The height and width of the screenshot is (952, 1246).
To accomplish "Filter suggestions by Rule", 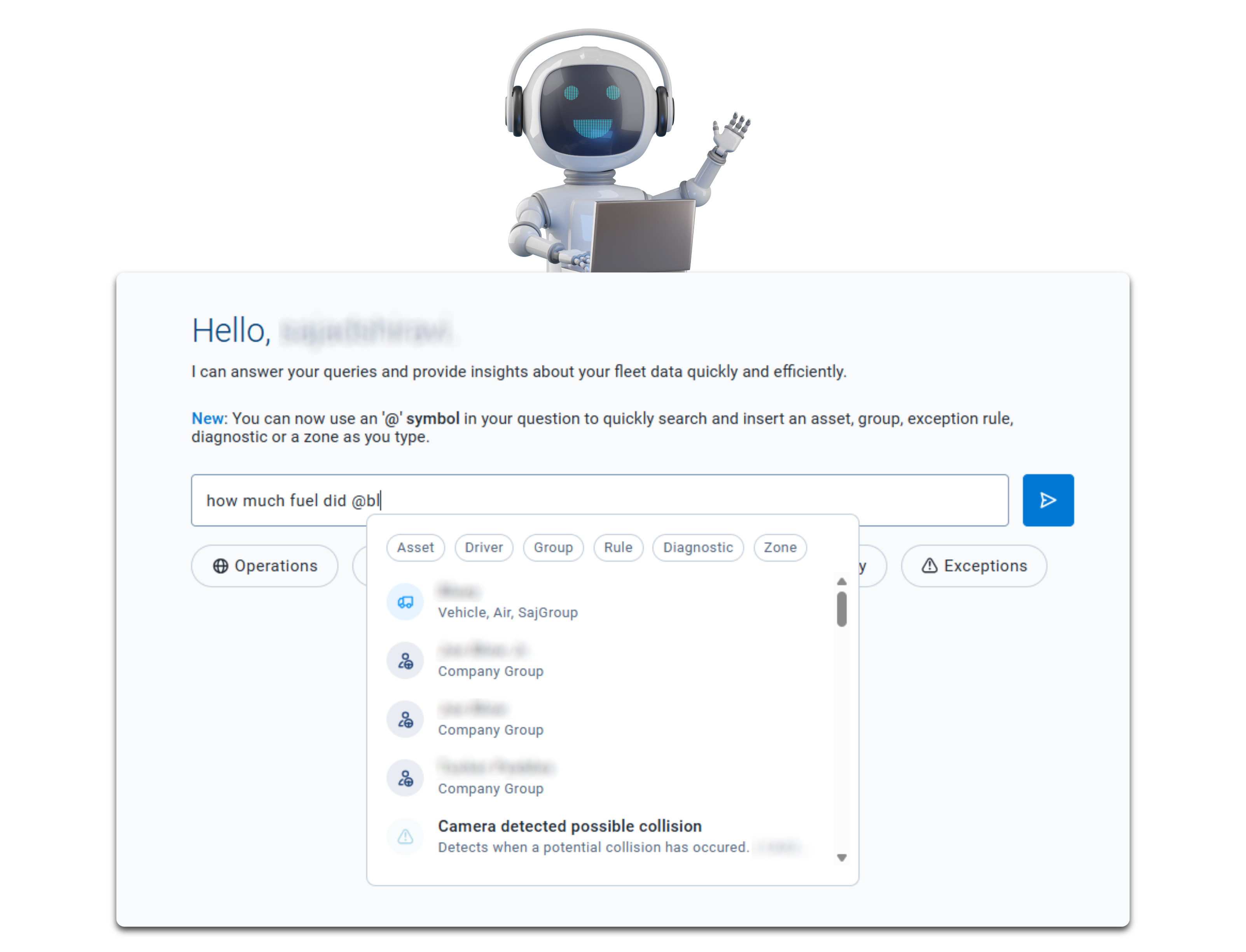I will point(618,547).
